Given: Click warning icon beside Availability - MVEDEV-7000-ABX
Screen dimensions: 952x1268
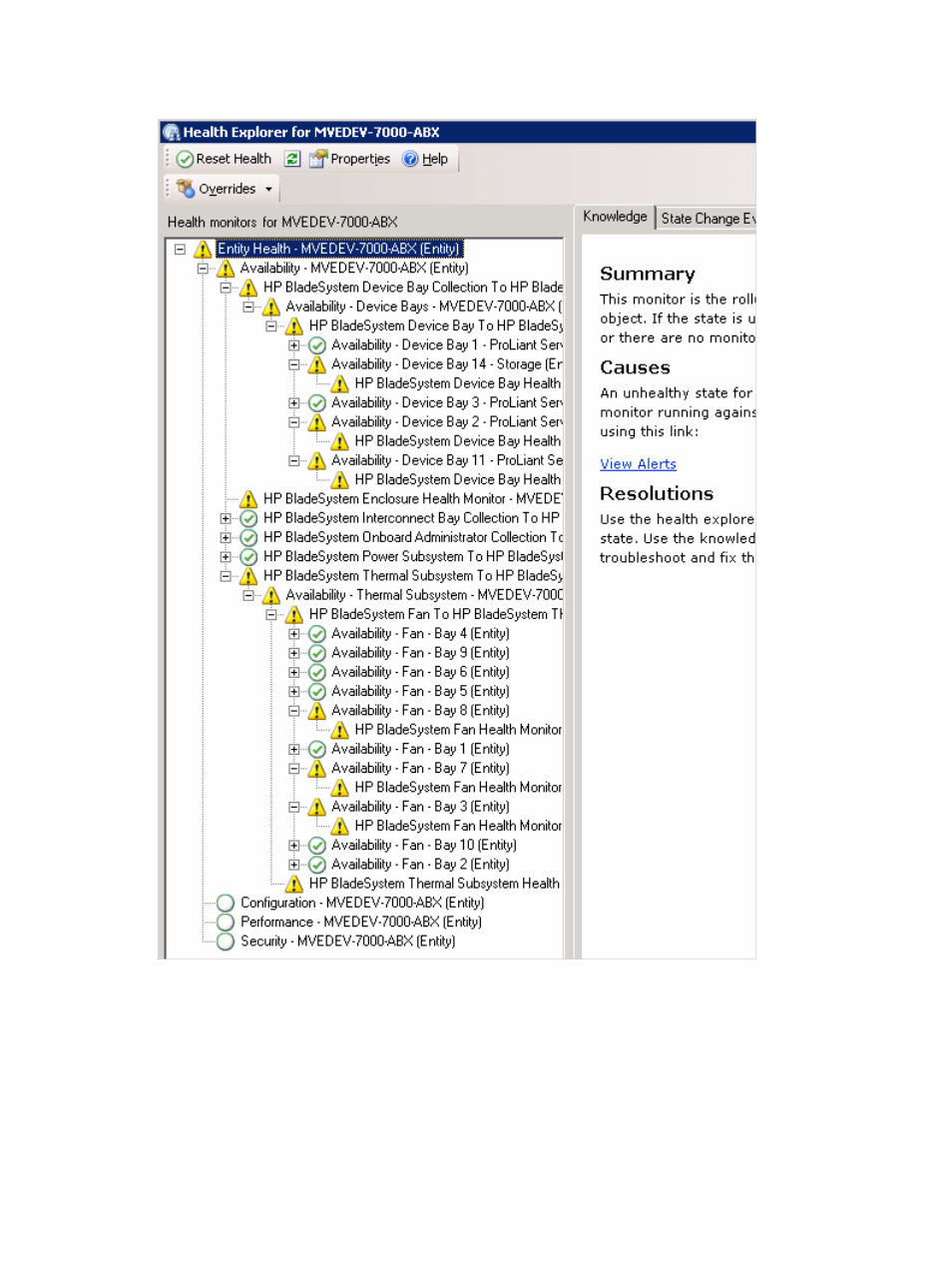Looking at the screenshot, I should pos(226,269).
